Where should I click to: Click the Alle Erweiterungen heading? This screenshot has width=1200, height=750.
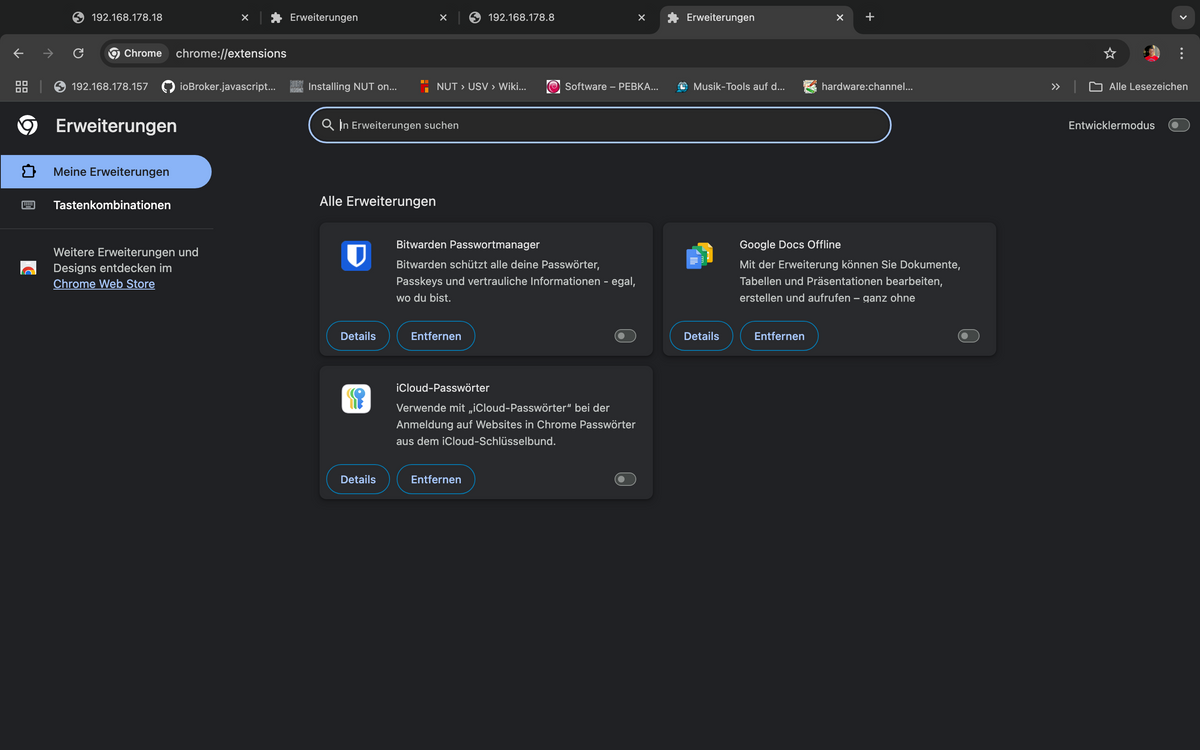point(378,201)
